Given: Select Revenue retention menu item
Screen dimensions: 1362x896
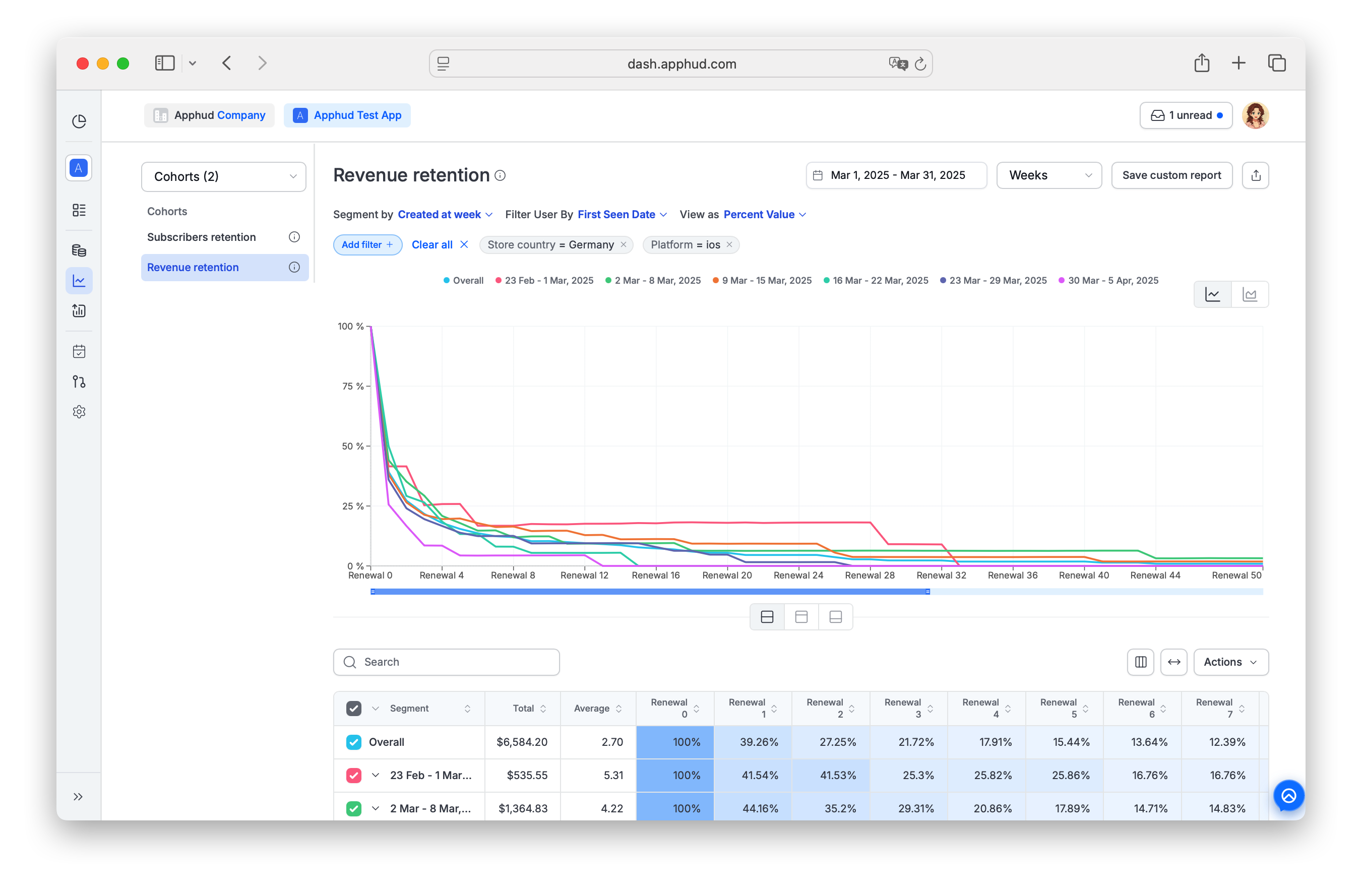Looking at the screenshot, I should [224, 267].
